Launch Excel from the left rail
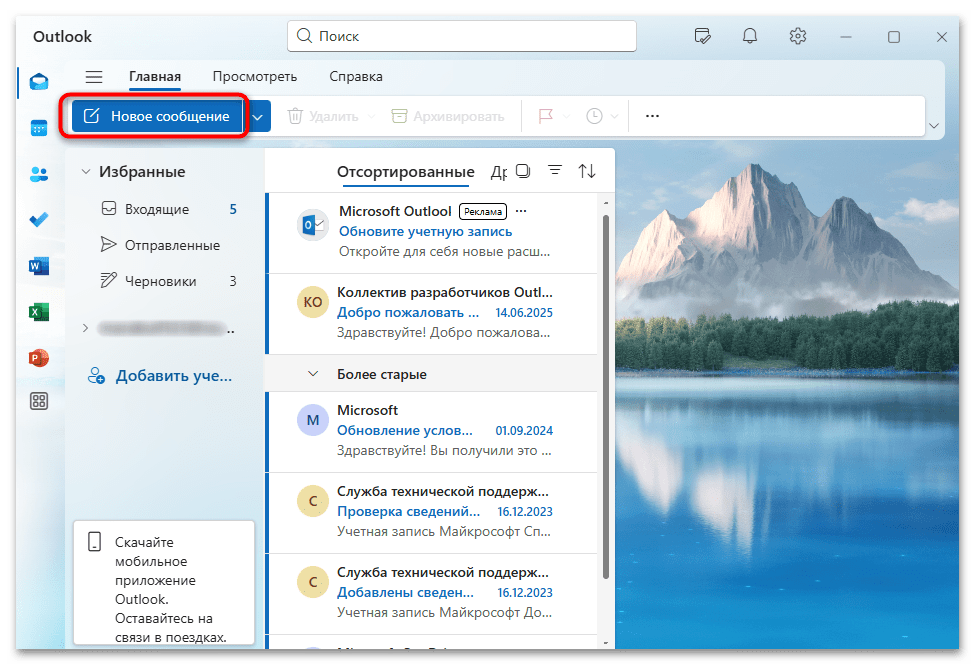Image resolution: width=975 pixels, height=665 pixels. (x=39, y=312)
